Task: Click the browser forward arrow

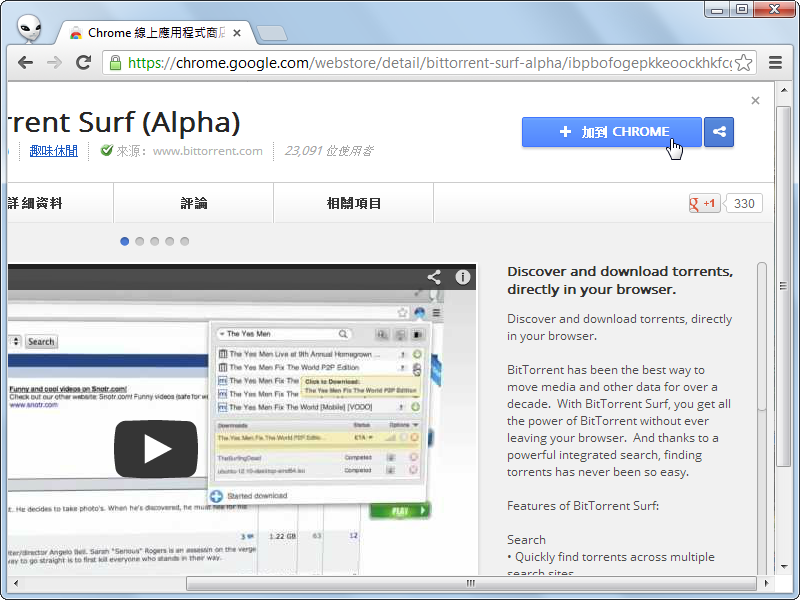Action: (x=54, y=63)
